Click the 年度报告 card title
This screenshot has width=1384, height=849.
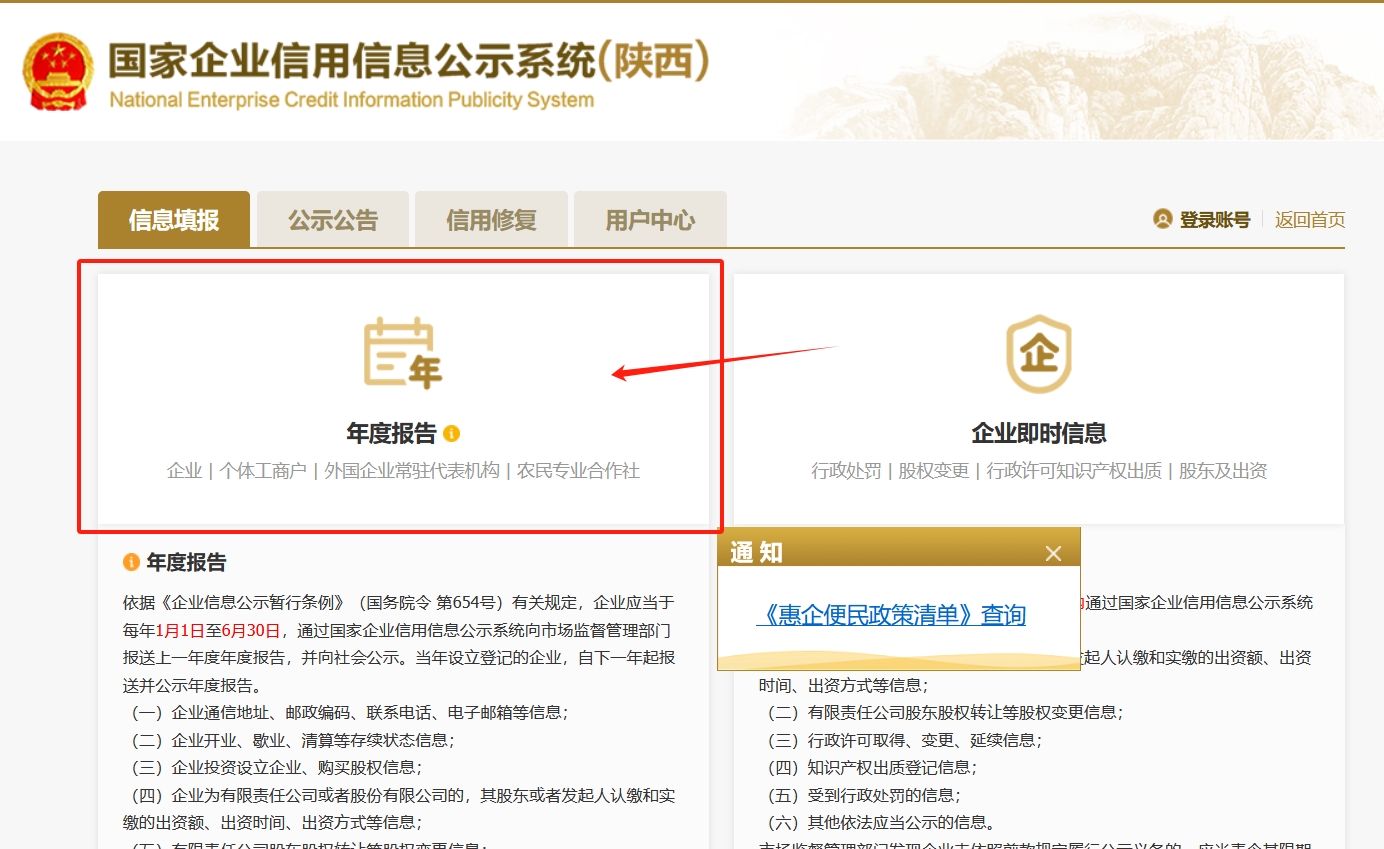click(392, 434)
